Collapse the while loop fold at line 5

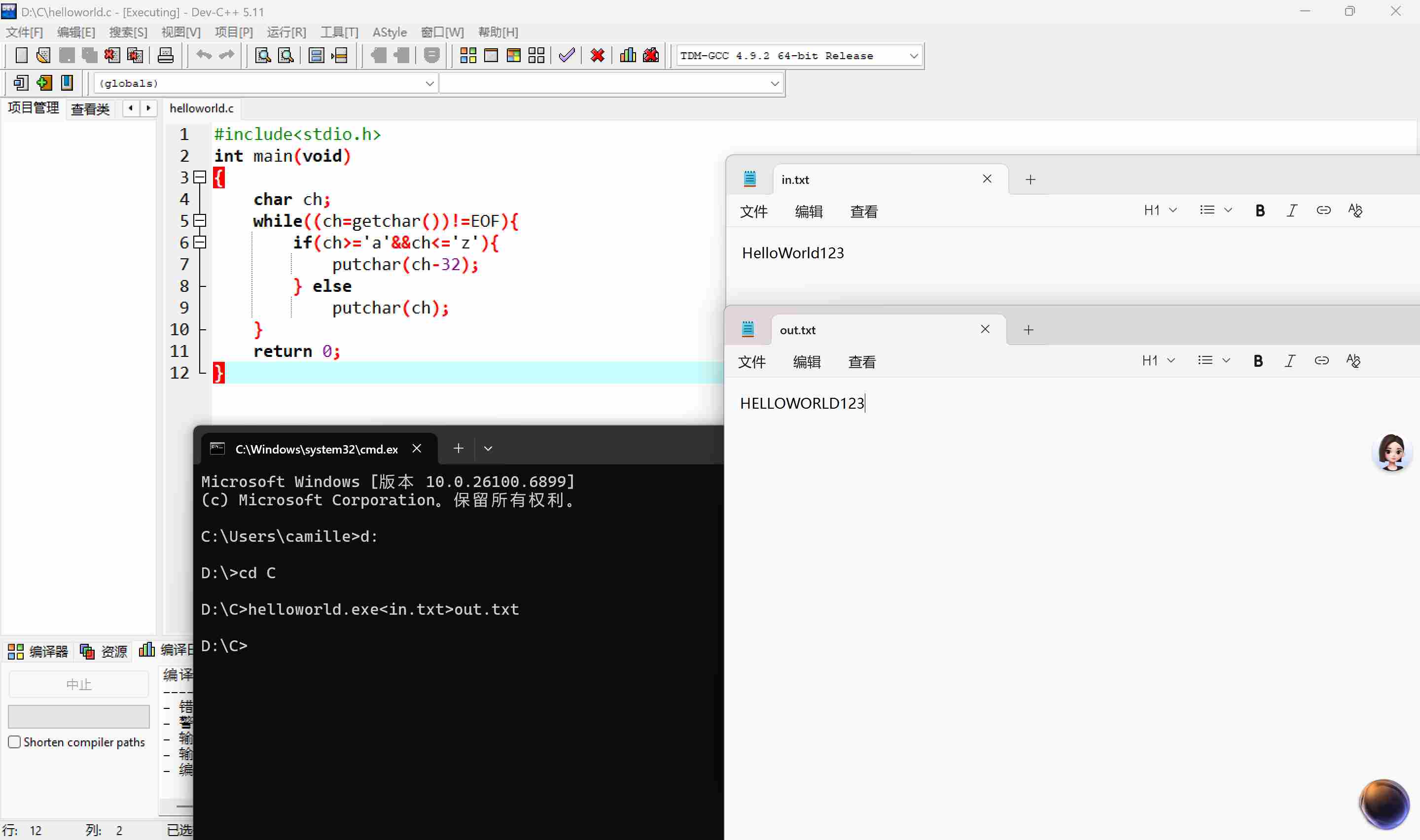(x=200, y=221)
